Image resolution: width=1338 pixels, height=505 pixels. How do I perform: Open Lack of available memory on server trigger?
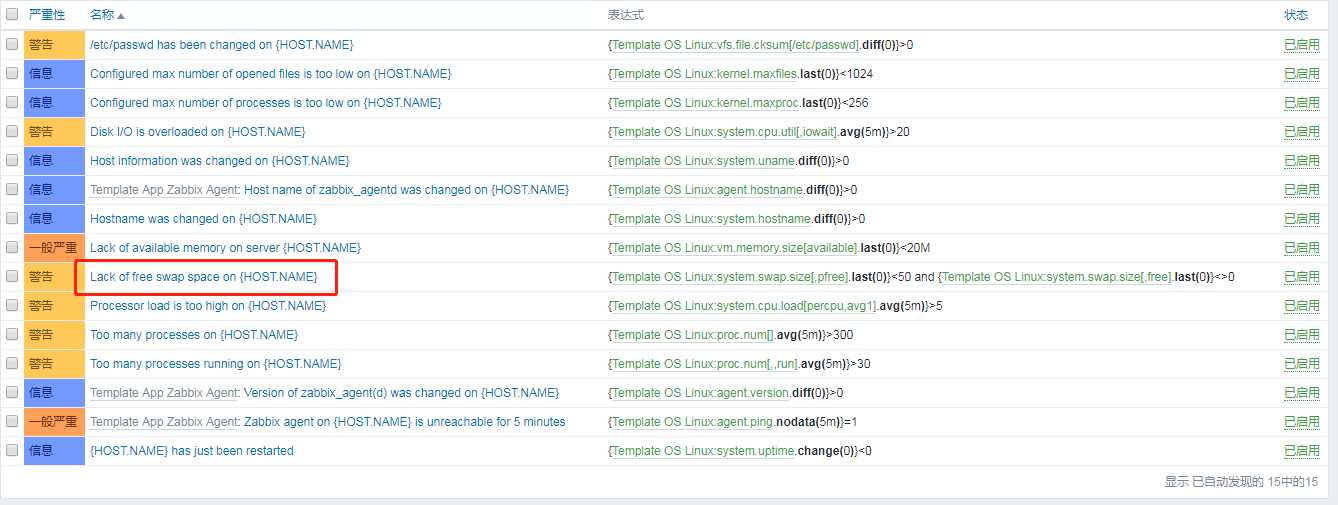(225, 247)
